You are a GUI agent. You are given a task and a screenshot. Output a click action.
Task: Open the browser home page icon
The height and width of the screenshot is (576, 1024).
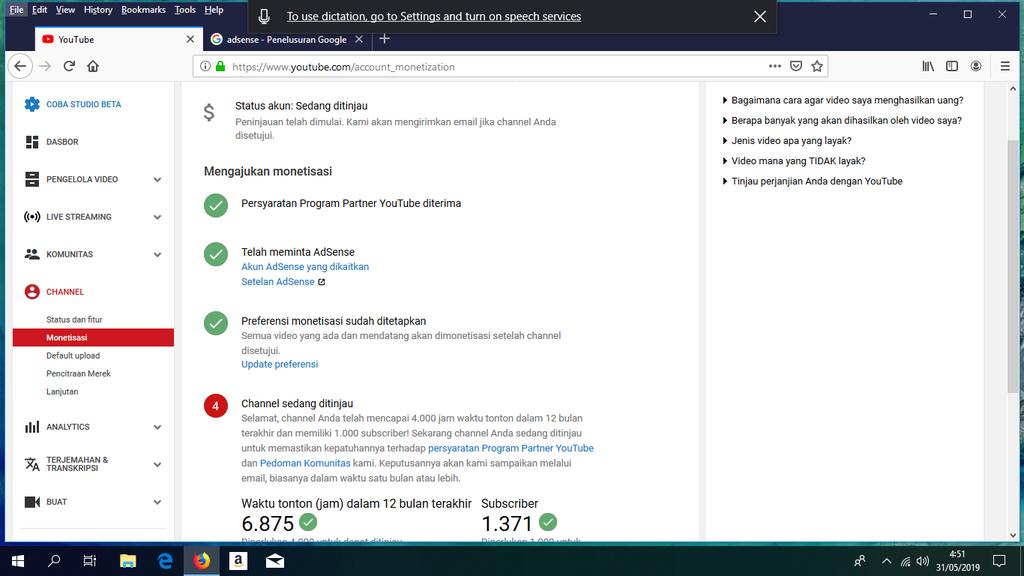(93, 66)
